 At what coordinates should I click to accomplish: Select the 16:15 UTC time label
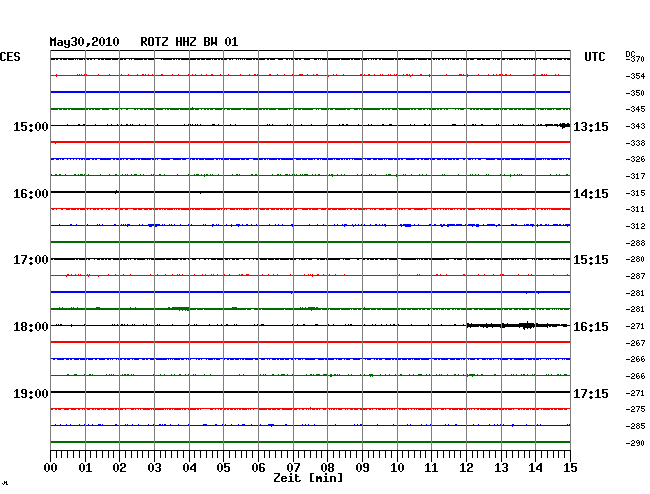(591, 327)
